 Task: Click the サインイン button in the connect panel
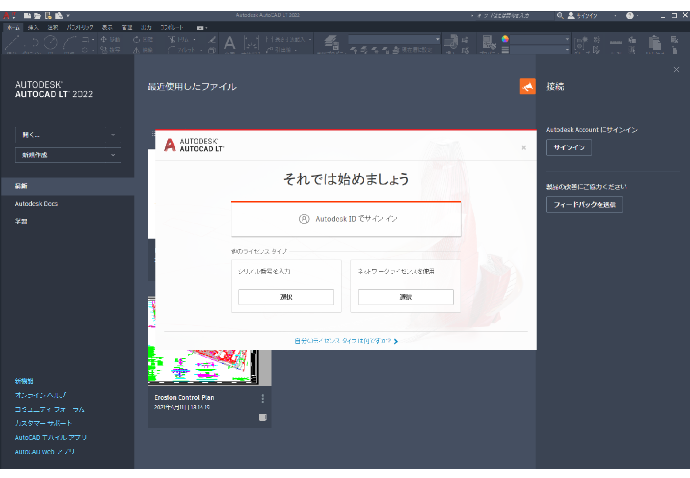(569, 147)
